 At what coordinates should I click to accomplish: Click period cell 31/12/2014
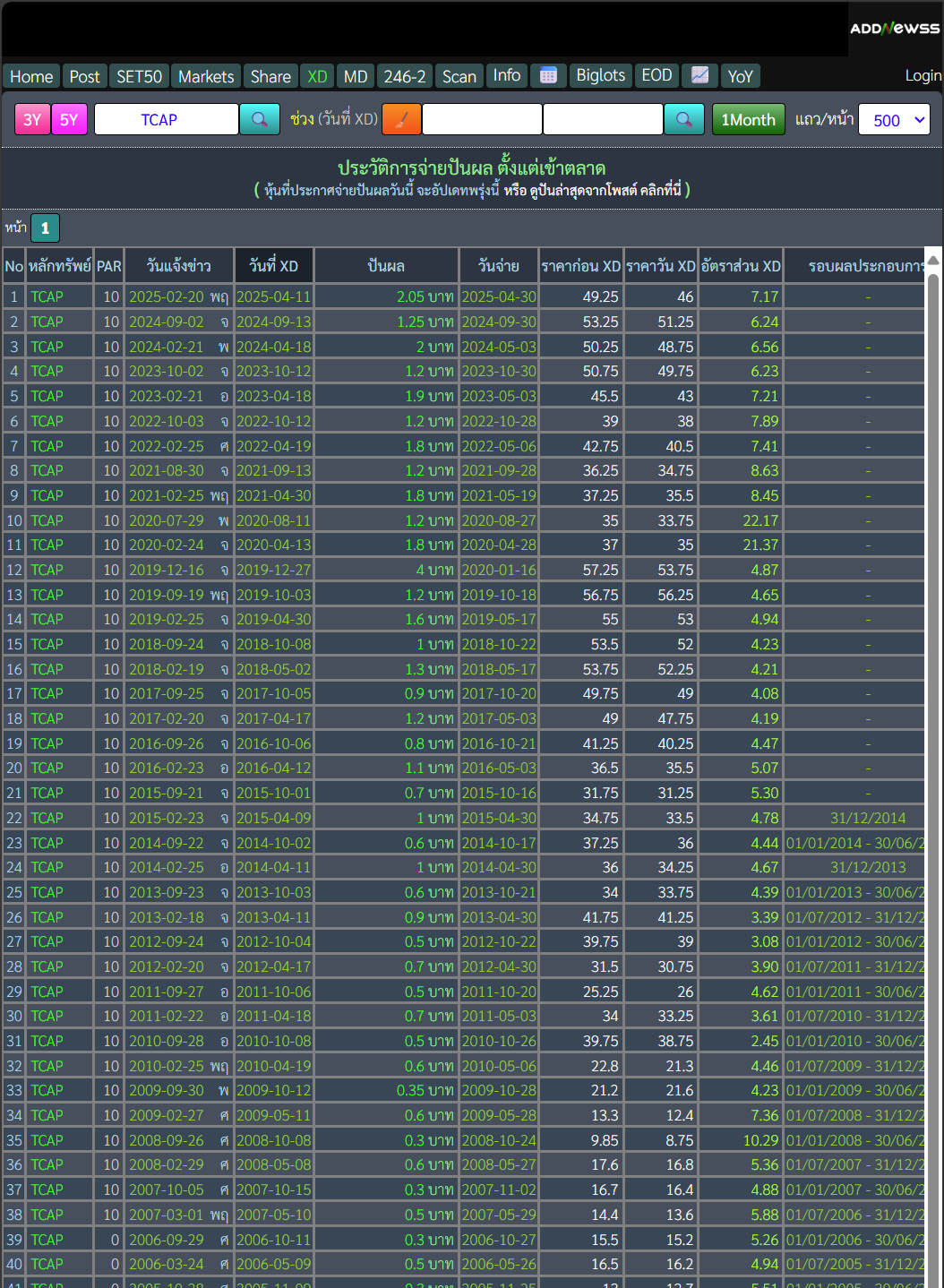[x=868, y=818]
